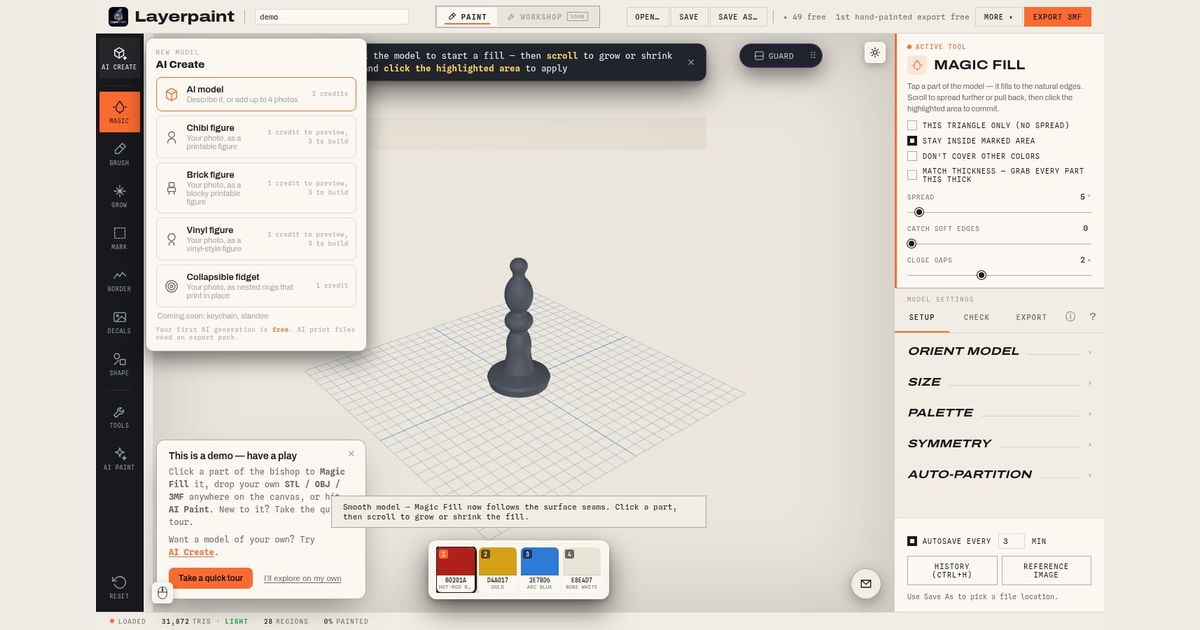Toggle the Guard button
The height and width of the screenshot is (630, 1200).
click(774, 56)
